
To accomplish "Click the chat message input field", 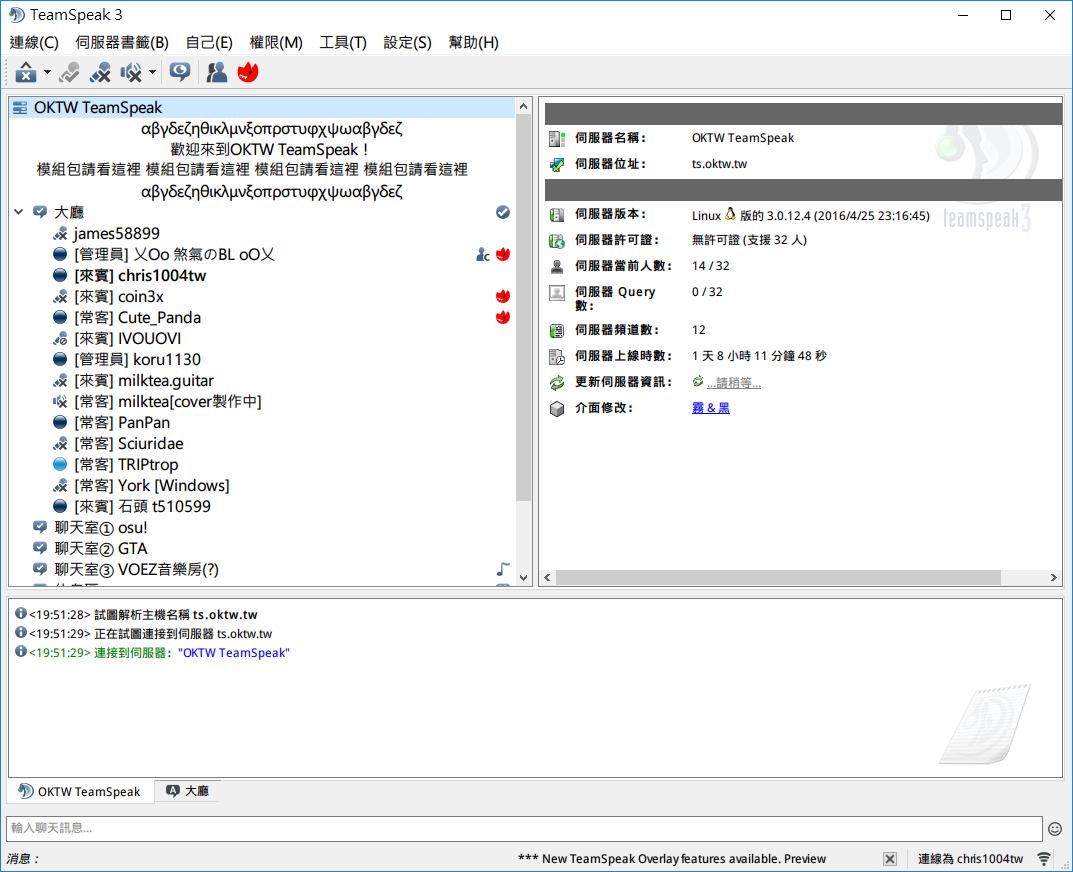I will coord(524,829).
